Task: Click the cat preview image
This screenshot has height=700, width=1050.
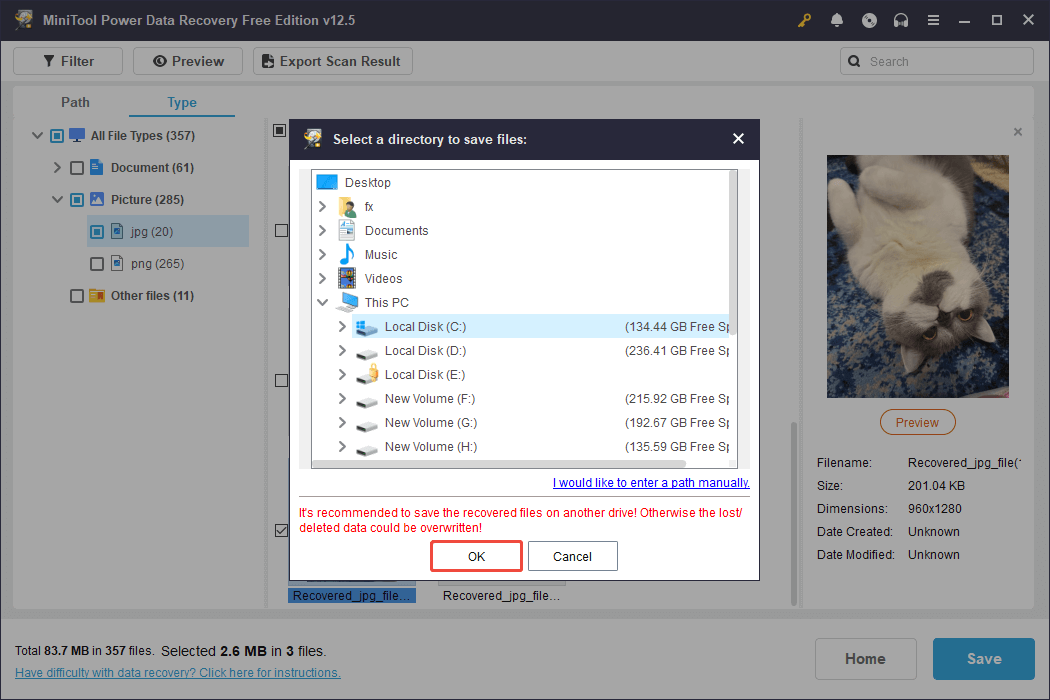Action: coord(917,277)
